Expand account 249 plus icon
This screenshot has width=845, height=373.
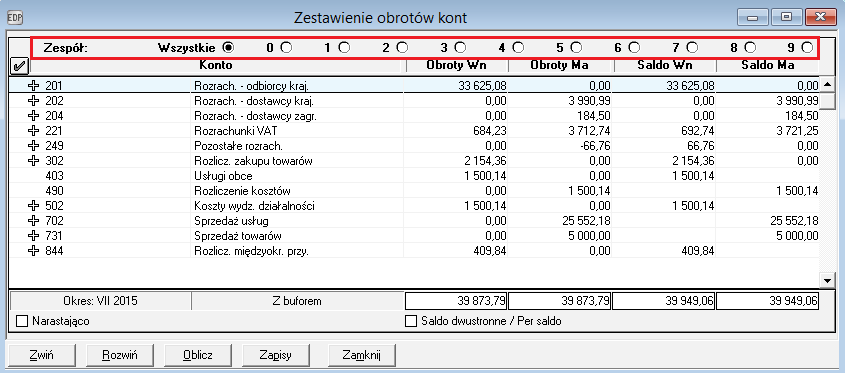point(33,146)
